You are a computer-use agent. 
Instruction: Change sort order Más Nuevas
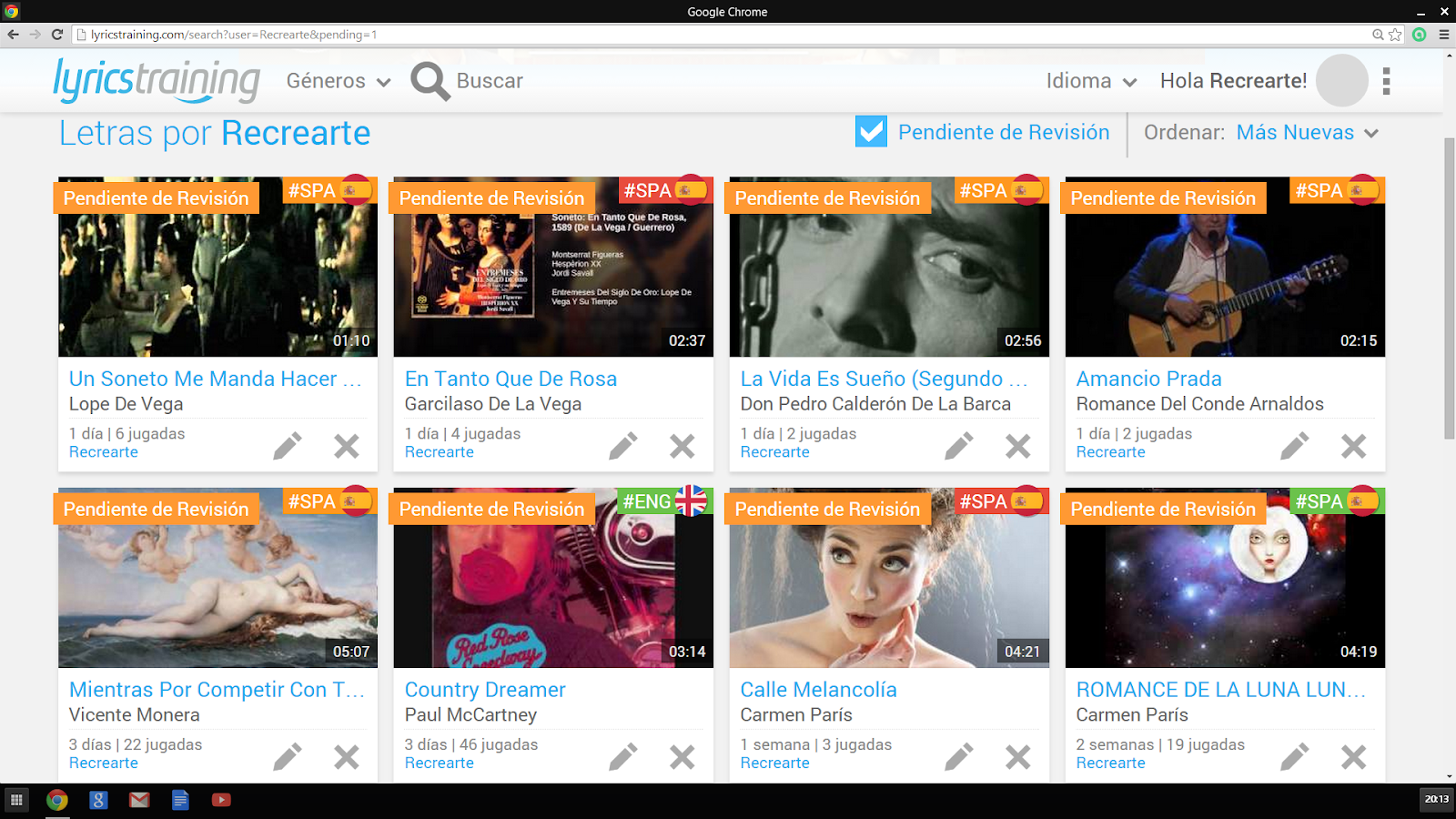(x=1308, y=133)
